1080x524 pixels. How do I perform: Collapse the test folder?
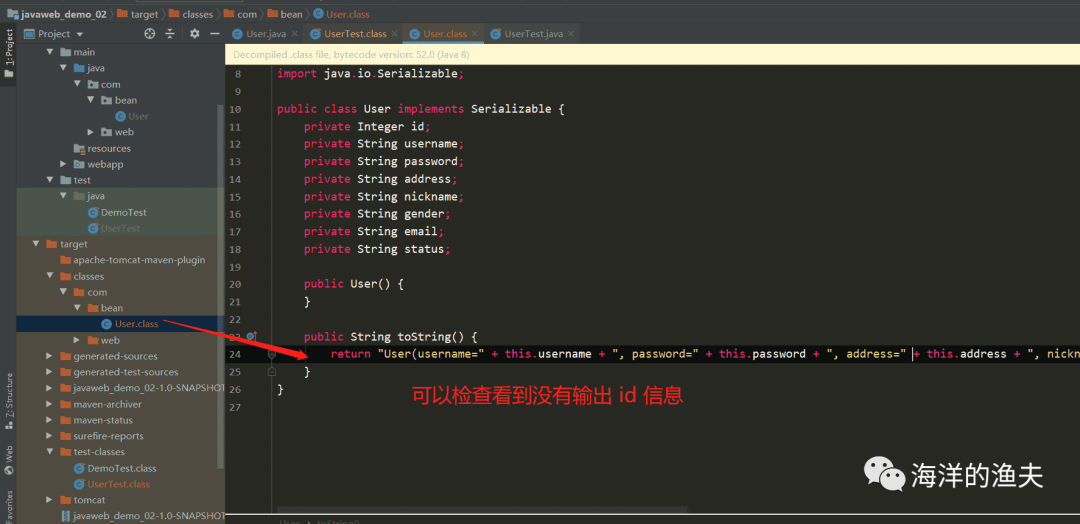[50, 180]
